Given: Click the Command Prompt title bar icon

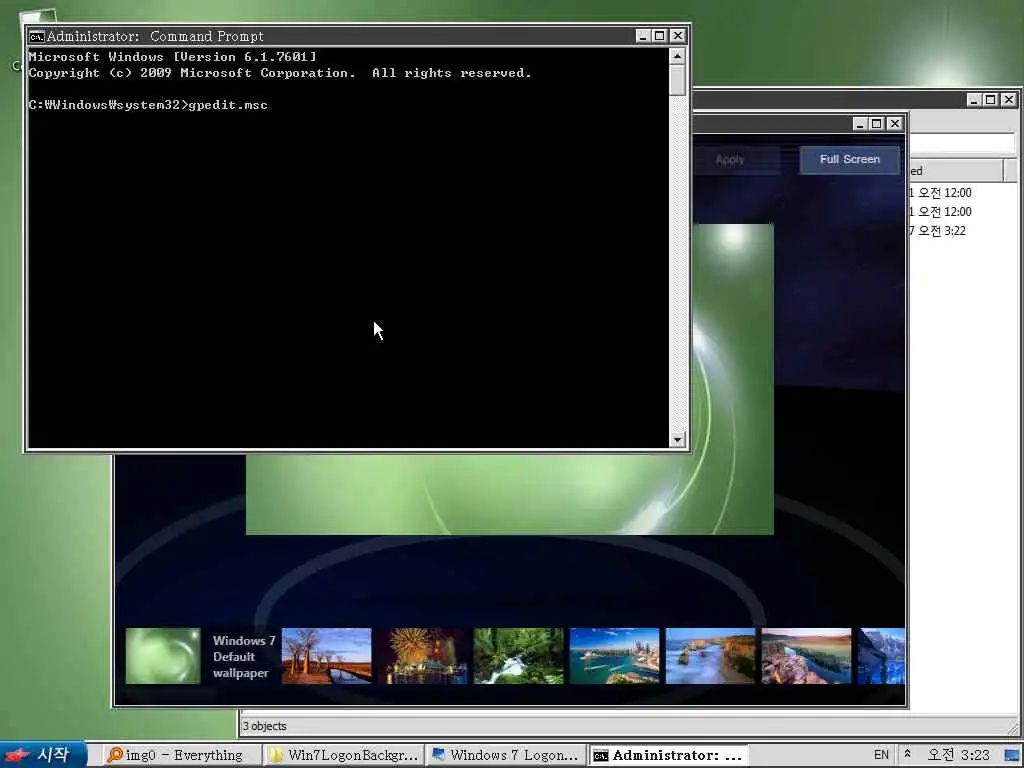Looking at the screenshot, I should pyautogui.click(x=37, y=37).
